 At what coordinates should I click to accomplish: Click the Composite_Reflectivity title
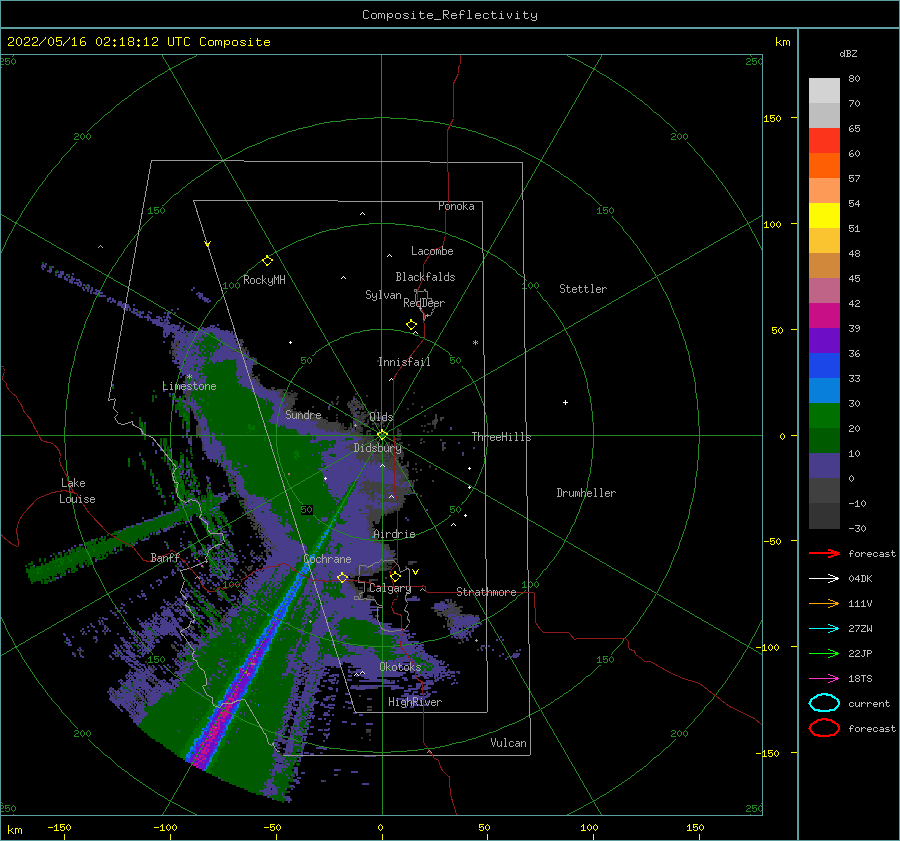(x=450, y=15)
